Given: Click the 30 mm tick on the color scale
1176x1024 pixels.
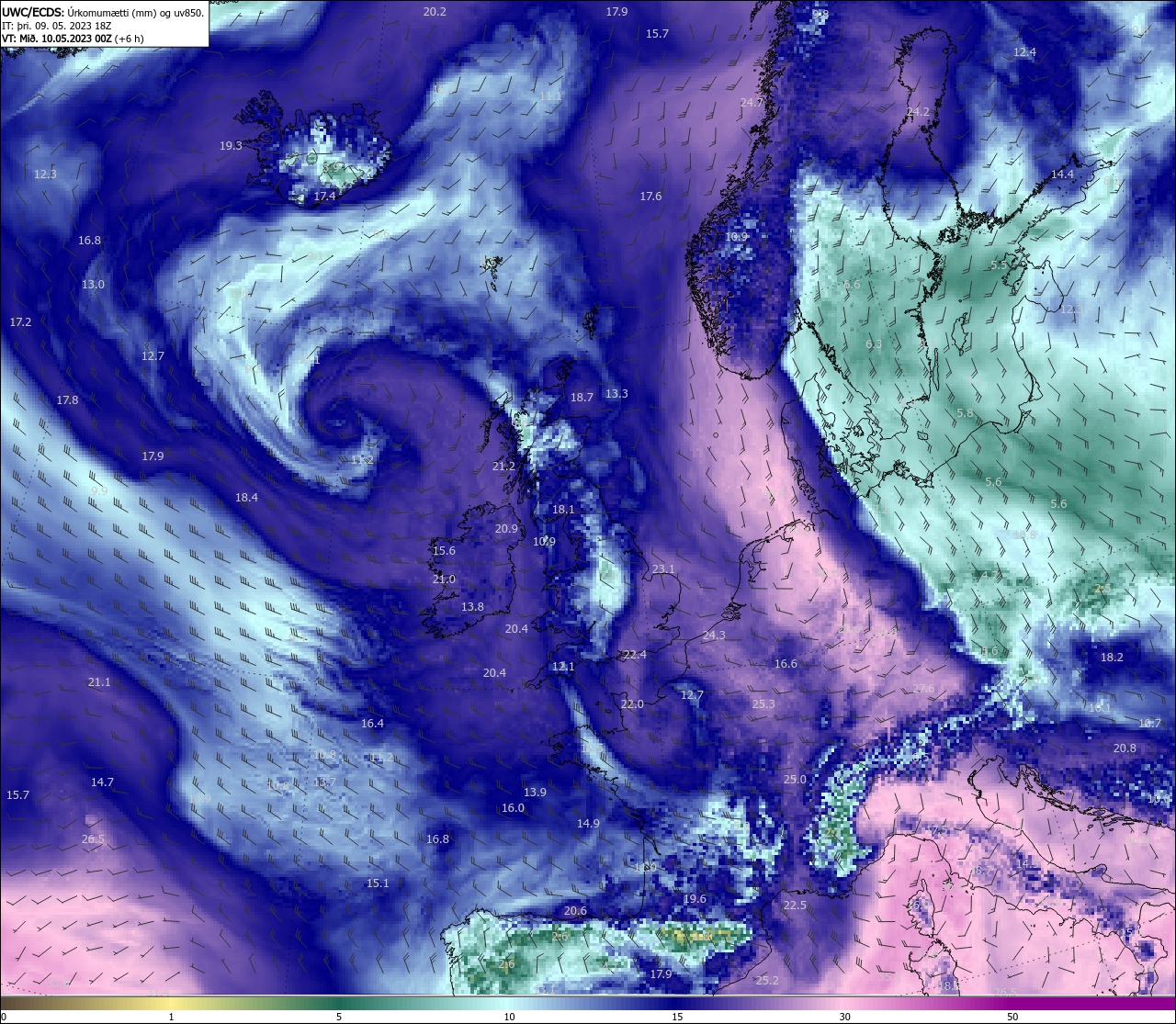Looking at the screenshot, I should (x=844, y=1017).
